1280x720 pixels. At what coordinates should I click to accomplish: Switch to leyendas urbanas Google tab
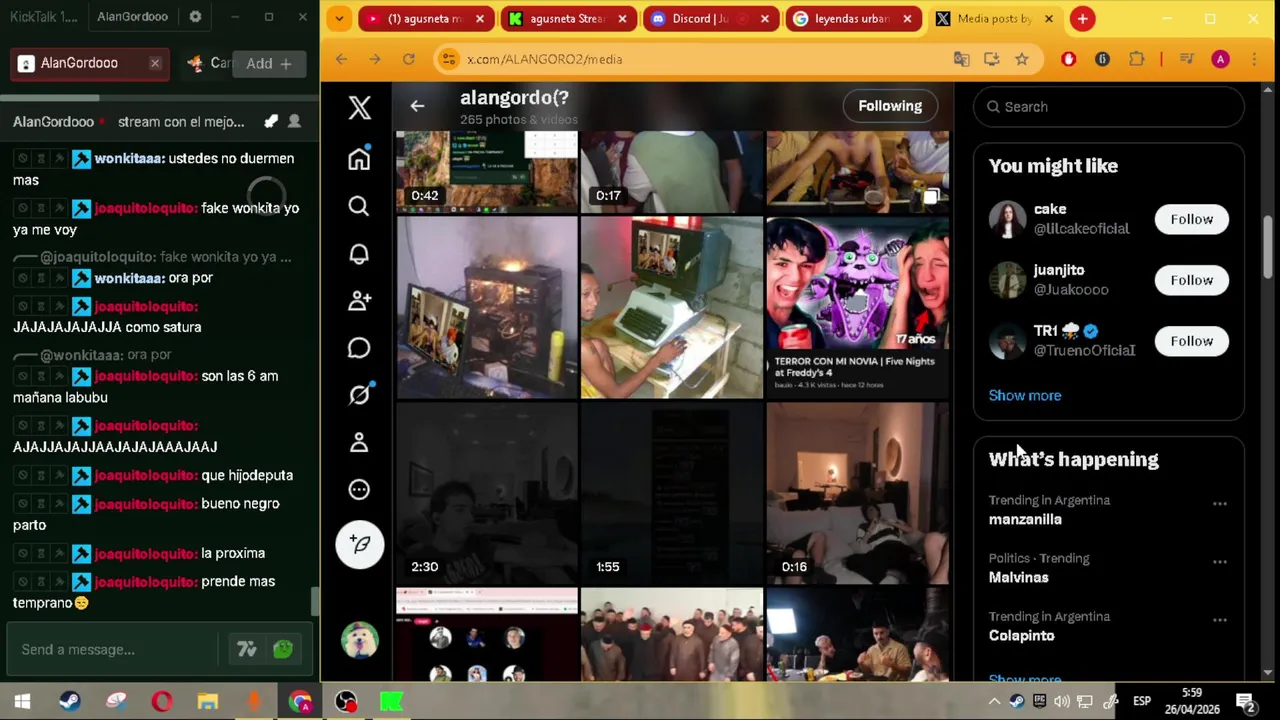(853, 19)
